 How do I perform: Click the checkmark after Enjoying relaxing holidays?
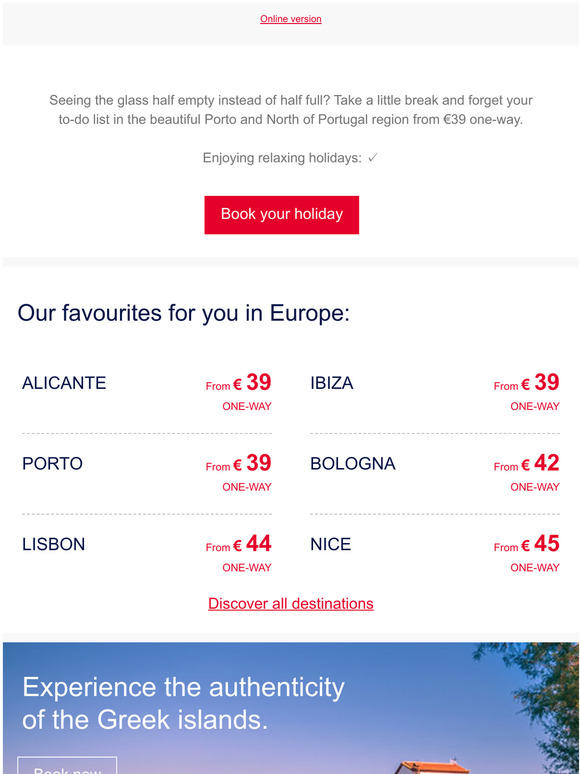(373, 157)
